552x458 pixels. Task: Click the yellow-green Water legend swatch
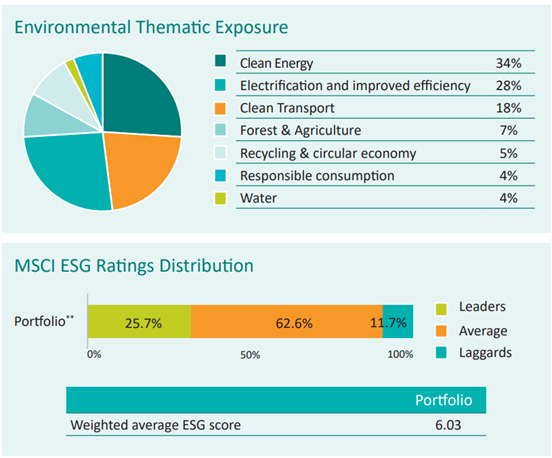[220, 198]
